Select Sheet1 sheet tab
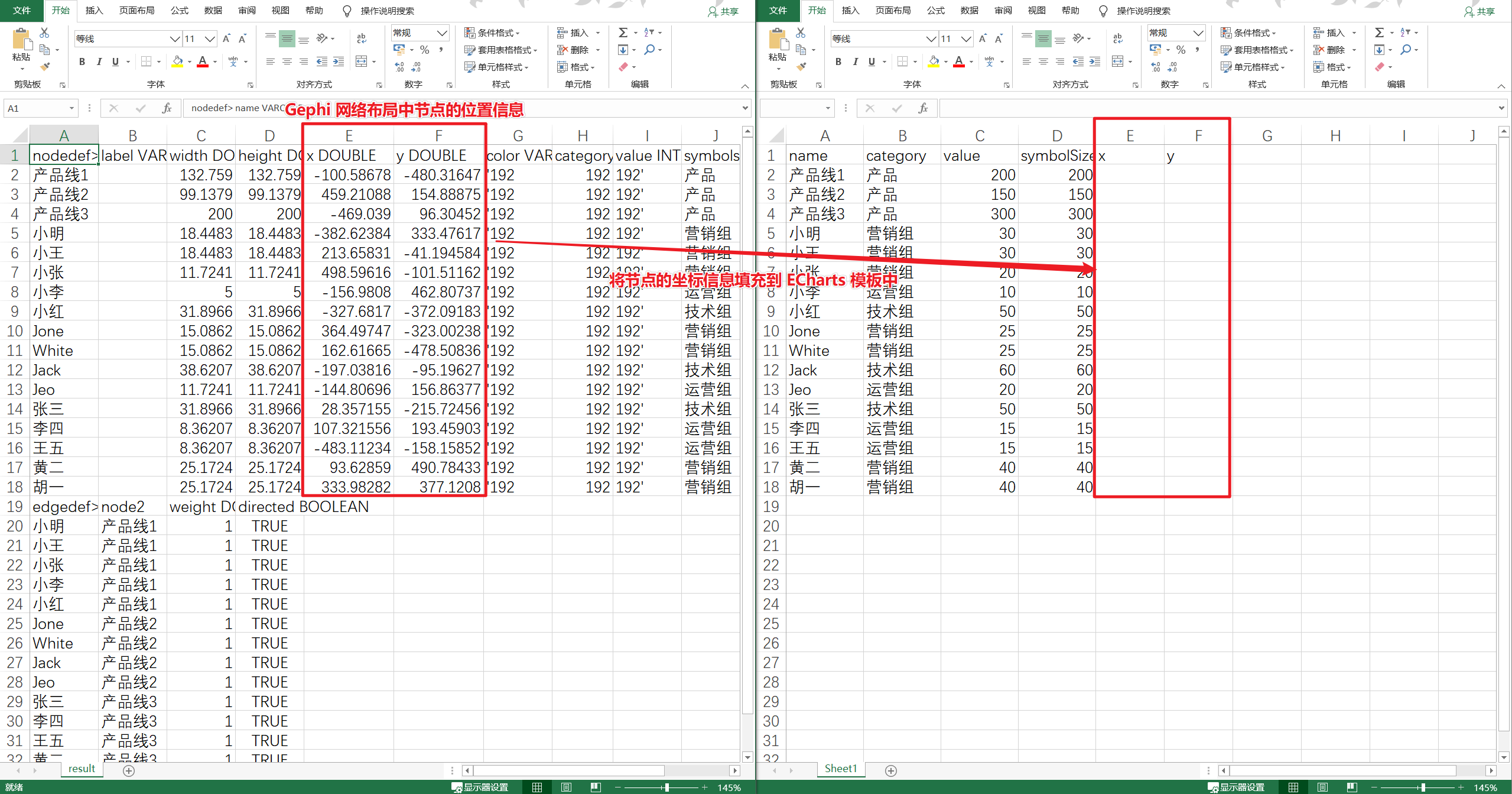 point(840,769)
